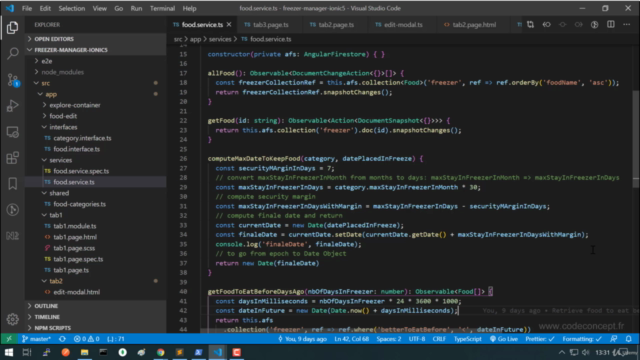This screenshot has height=360, width=640.
Task: Open the Selection menu
Action: [72, 8]
